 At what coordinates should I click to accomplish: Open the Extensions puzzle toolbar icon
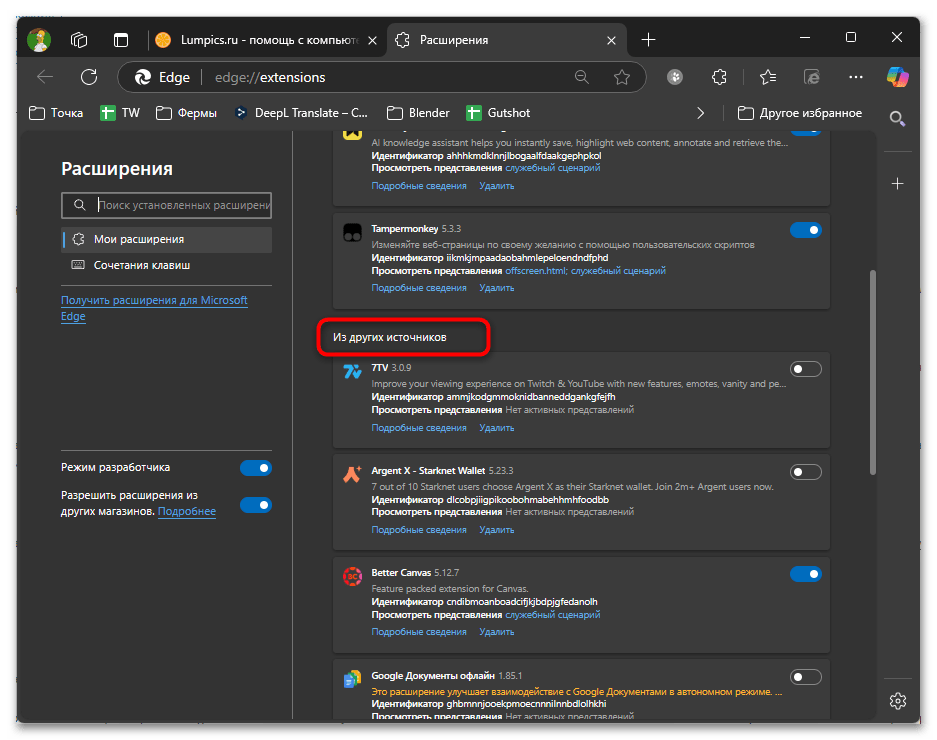pos(719,77)
